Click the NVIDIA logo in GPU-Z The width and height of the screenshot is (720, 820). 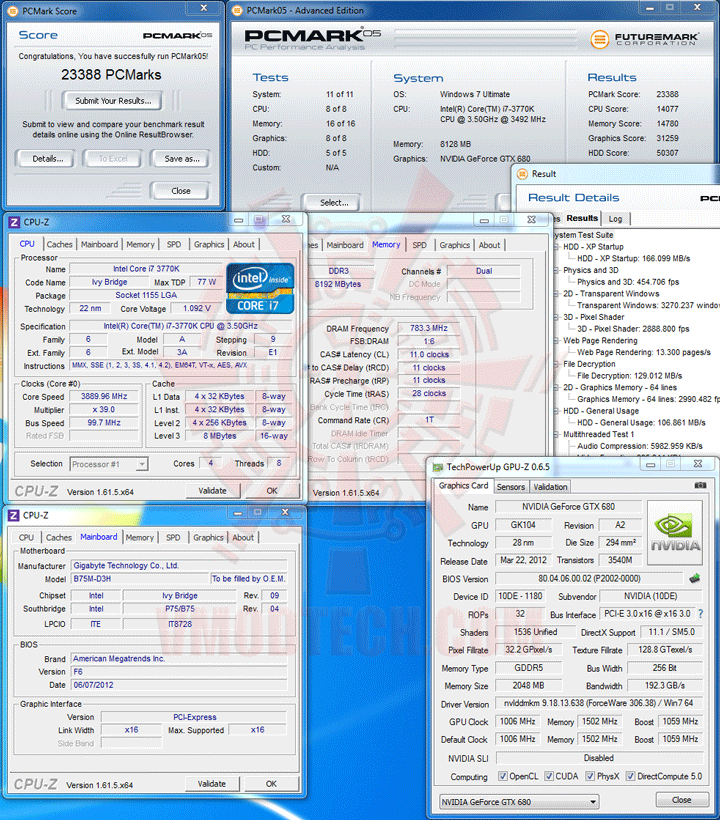pyautogui.click(x=675, y=532)
